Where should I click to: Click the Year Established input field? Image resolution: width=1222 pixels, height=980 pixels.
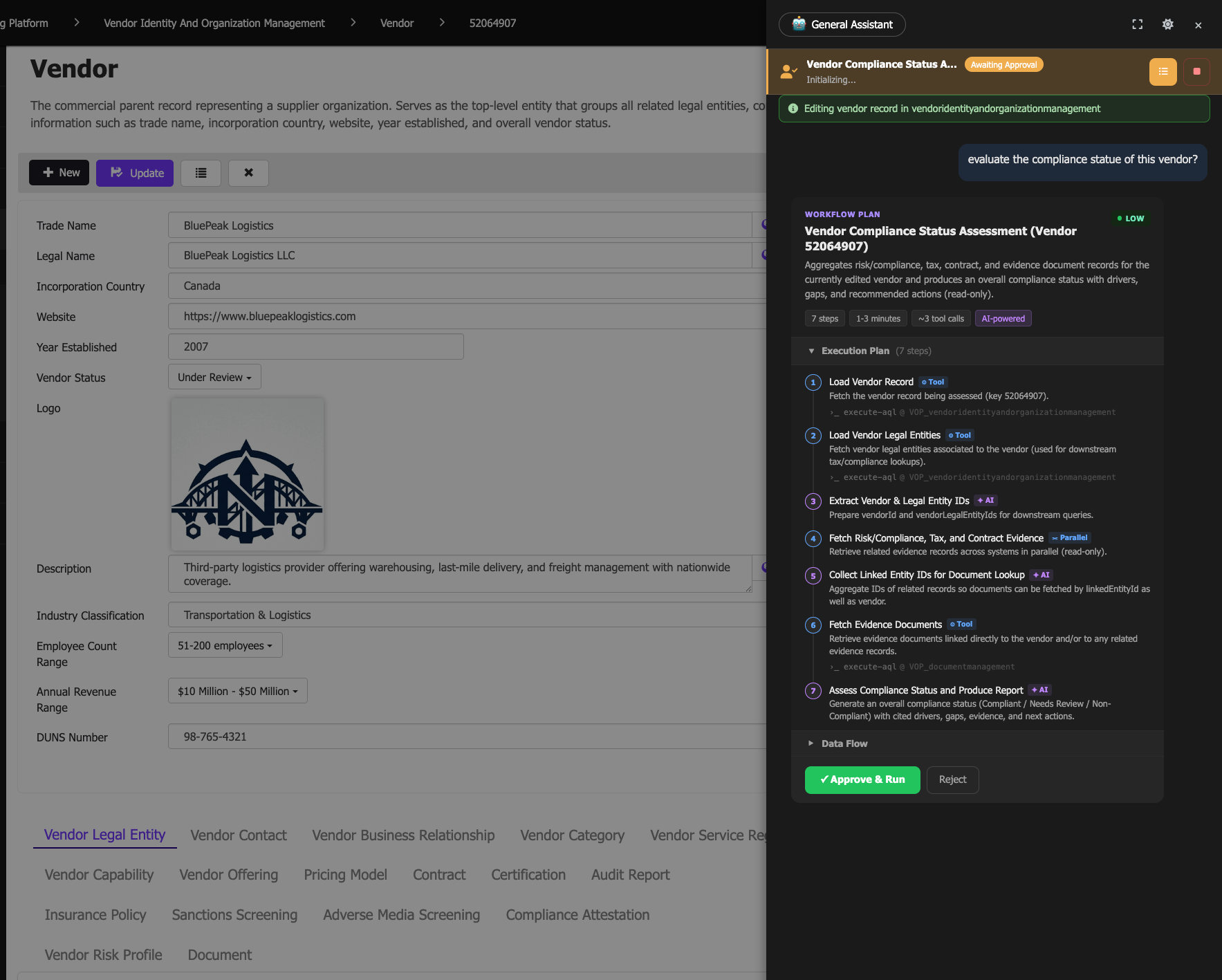(x=315, y=346)
